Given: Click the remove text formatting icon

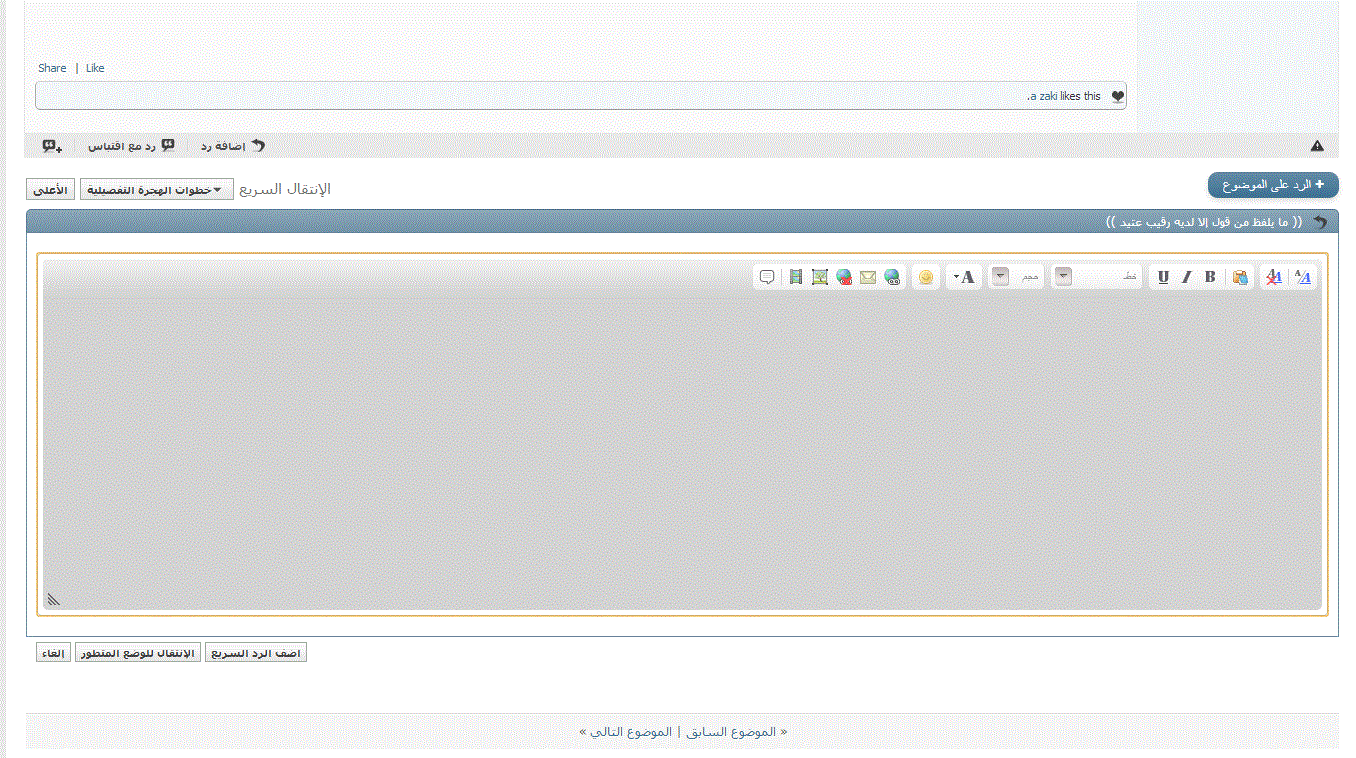Looking at the screenshot, I should [x=1274, y=277].
